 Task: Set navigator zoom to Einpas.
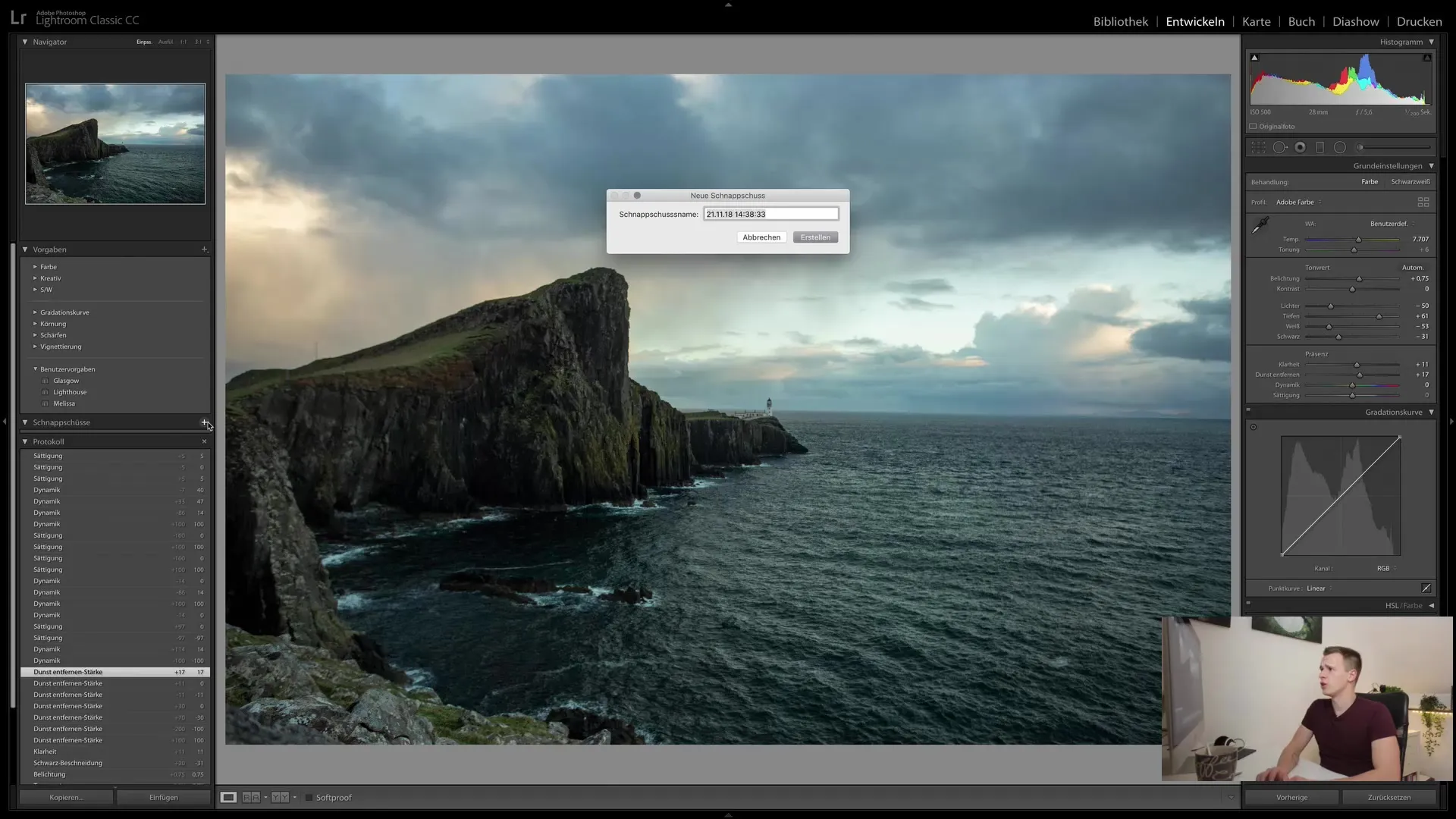144,42
